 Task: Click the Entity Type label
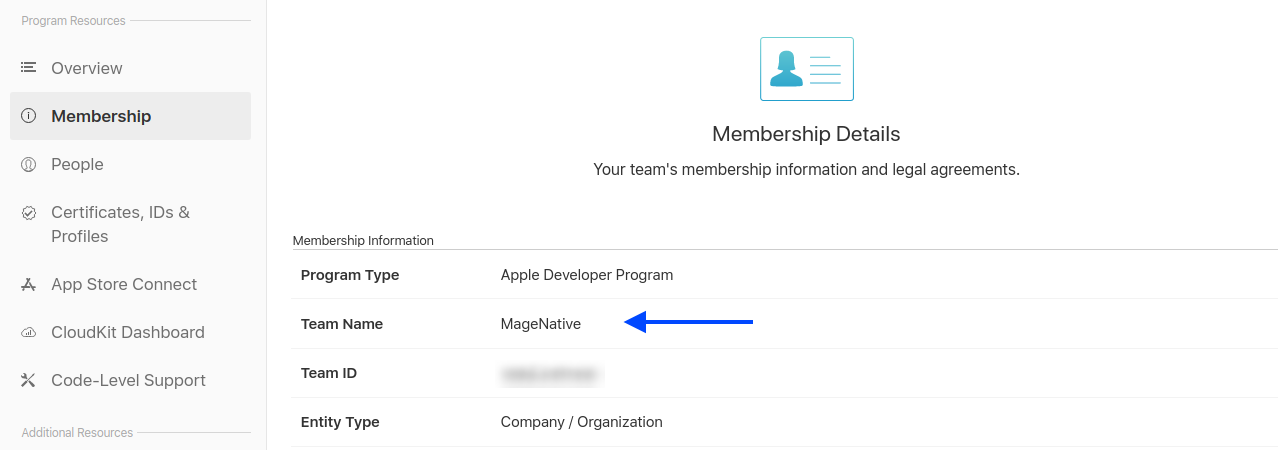tap(340, 422)
